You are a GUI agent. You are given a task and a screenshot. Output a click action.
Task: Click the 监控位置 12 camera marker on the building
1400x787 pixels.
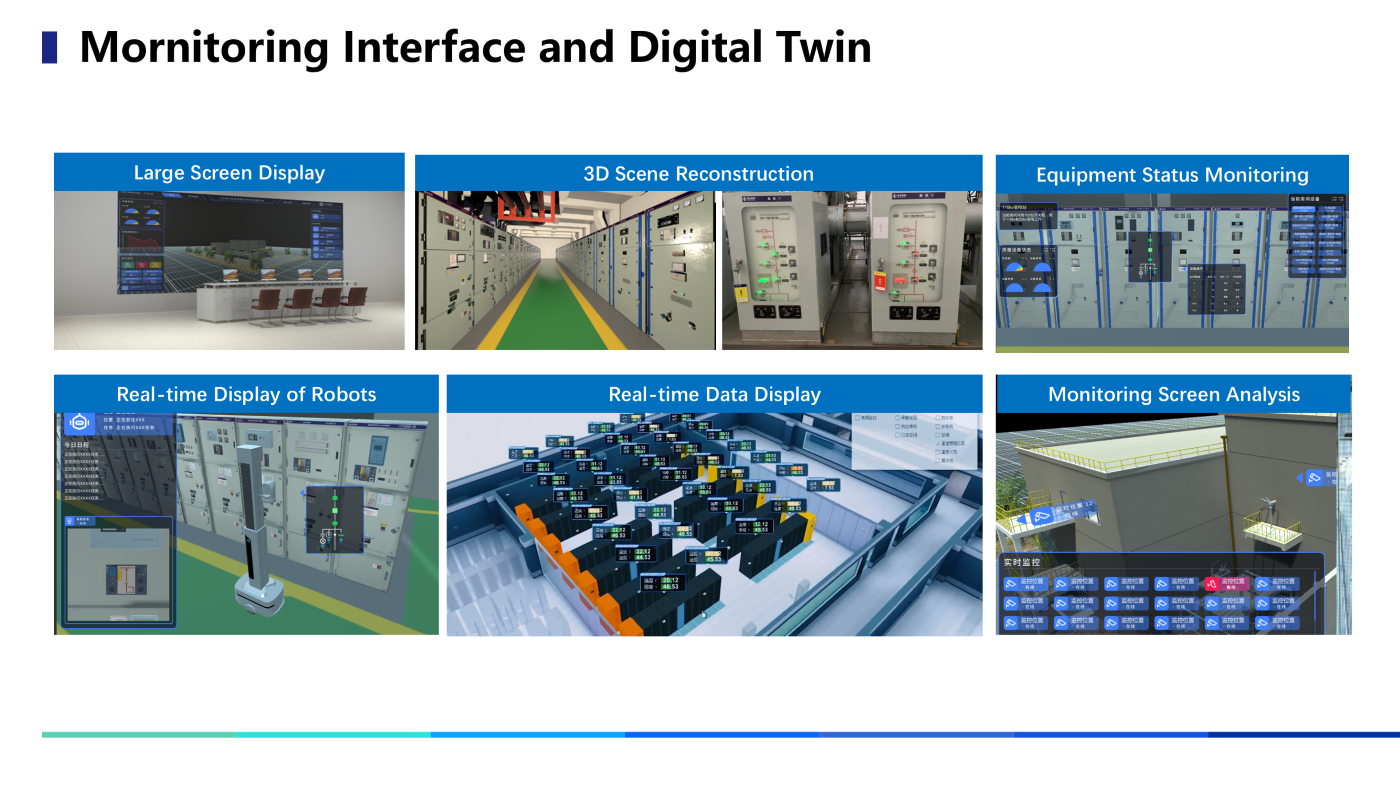(x=1043, y=515)
